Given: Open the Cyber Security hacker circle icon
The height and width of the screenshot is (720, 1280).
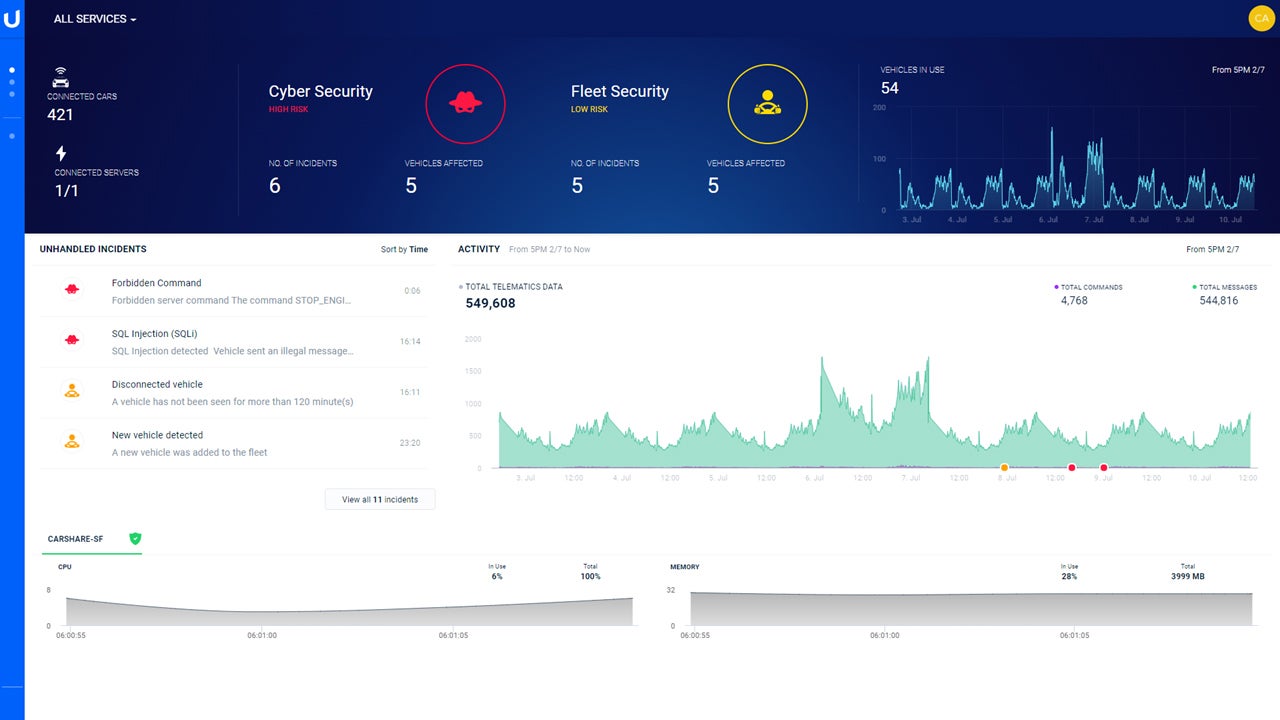Looking at the screenshot, I should tap(465, 104).
